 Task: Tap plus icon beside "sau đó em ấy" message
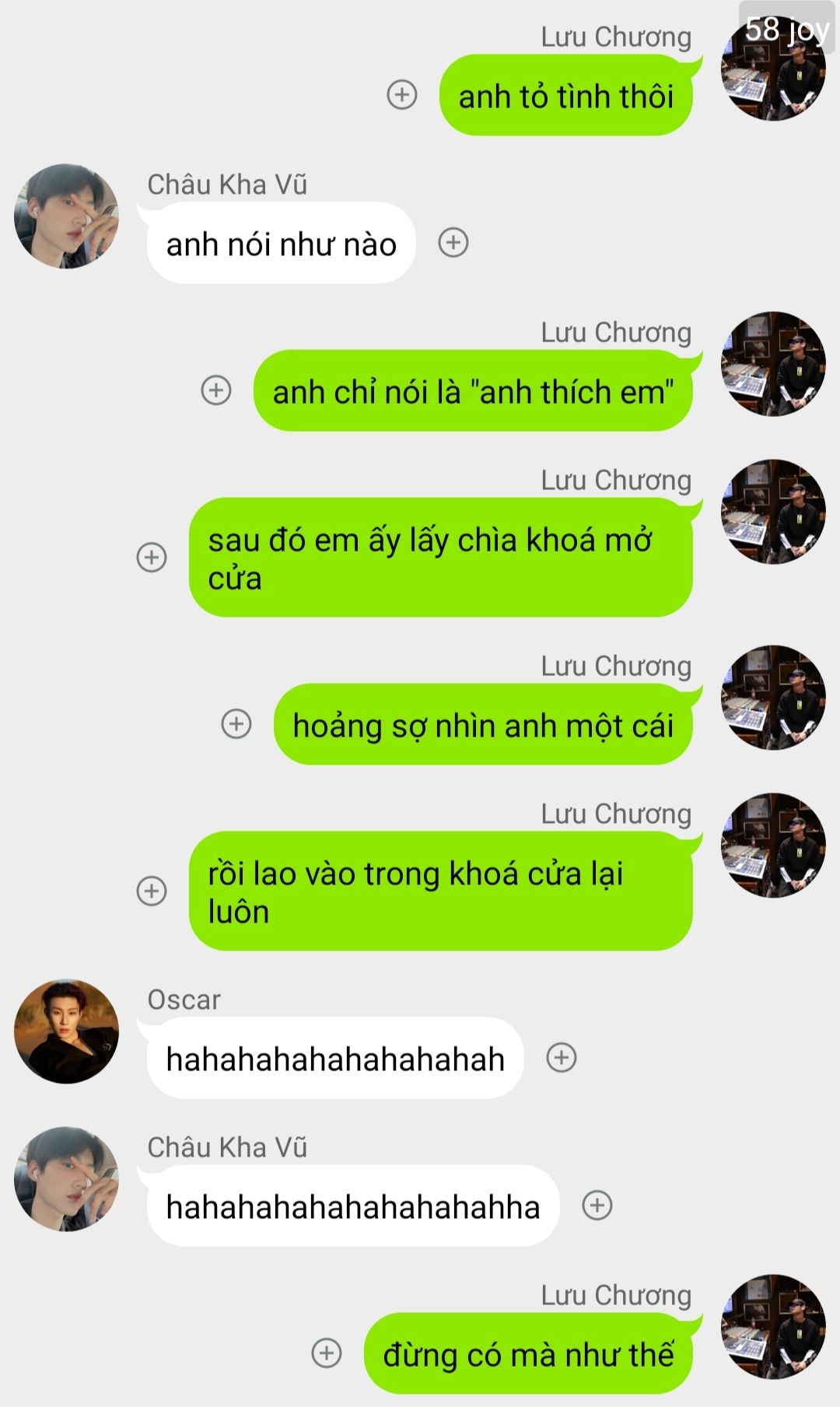[x=152, y=557]
